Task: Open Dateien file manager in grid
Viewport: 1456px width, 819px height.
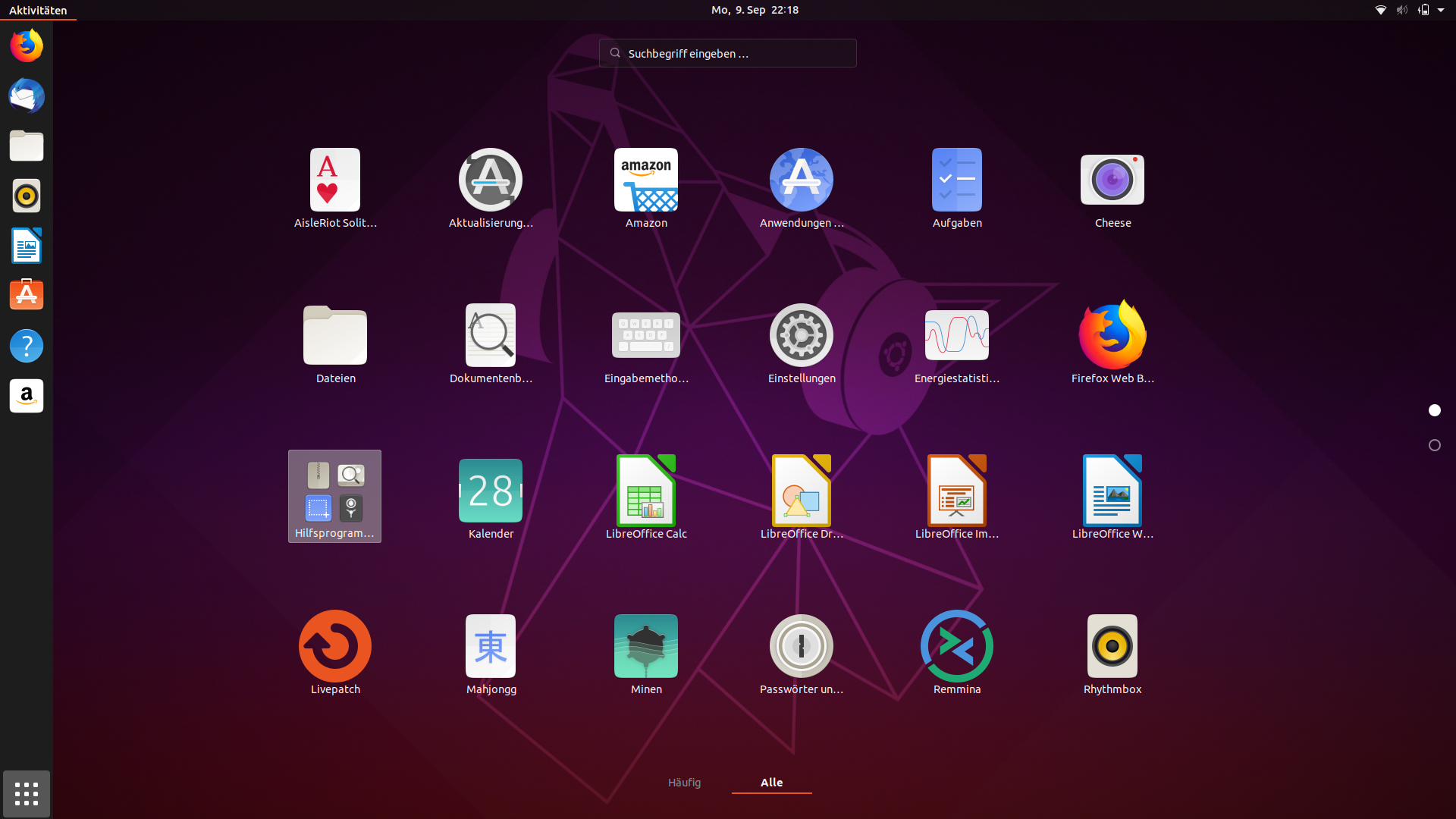Action: coord(335,344)
